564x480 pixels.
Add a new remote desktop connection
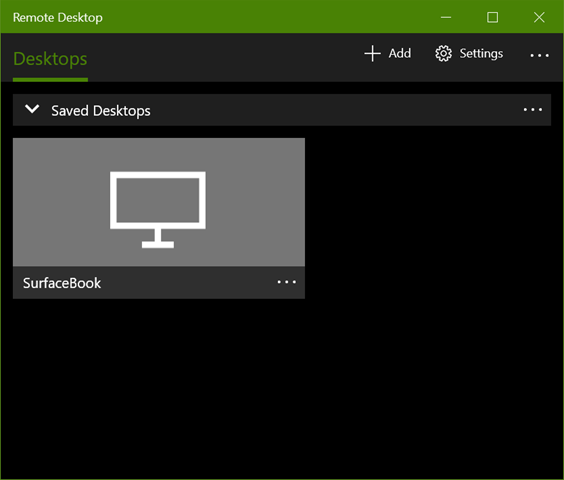click(387, 54)
